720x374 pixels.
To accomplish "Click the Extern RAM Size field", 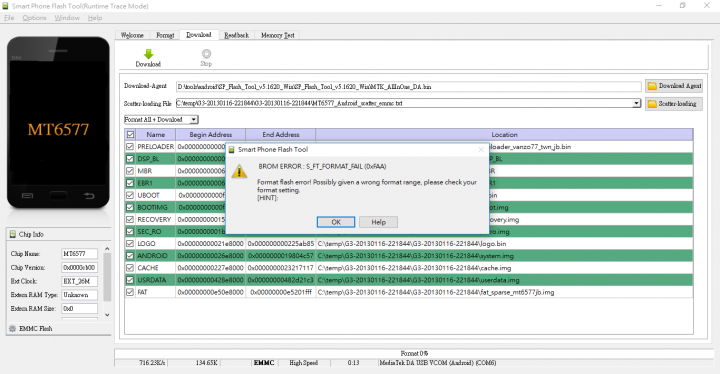I will tap(79, 309).
